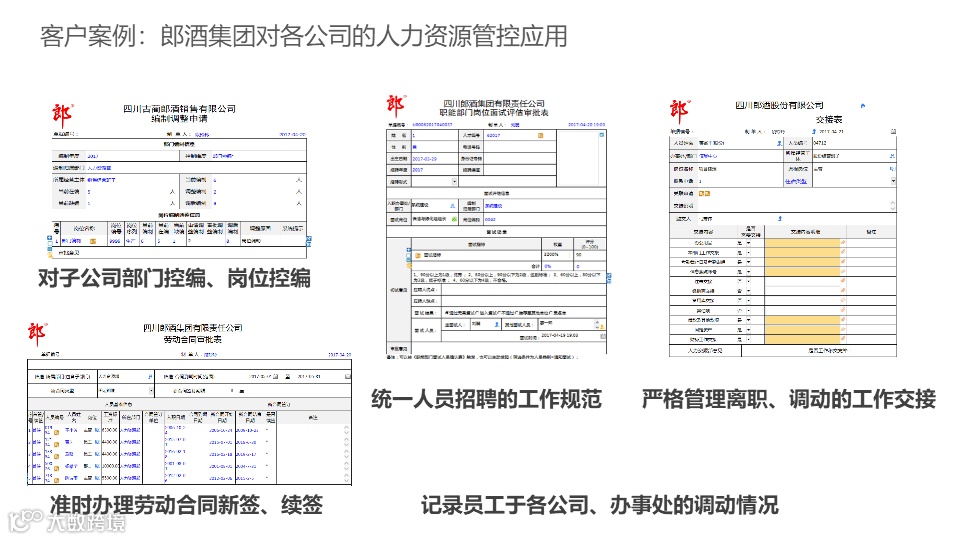This screenshot has width=960, height=540.
Task: Click the orange icon beside 人才编号 on interview form
Action: [x=541, y=135]
